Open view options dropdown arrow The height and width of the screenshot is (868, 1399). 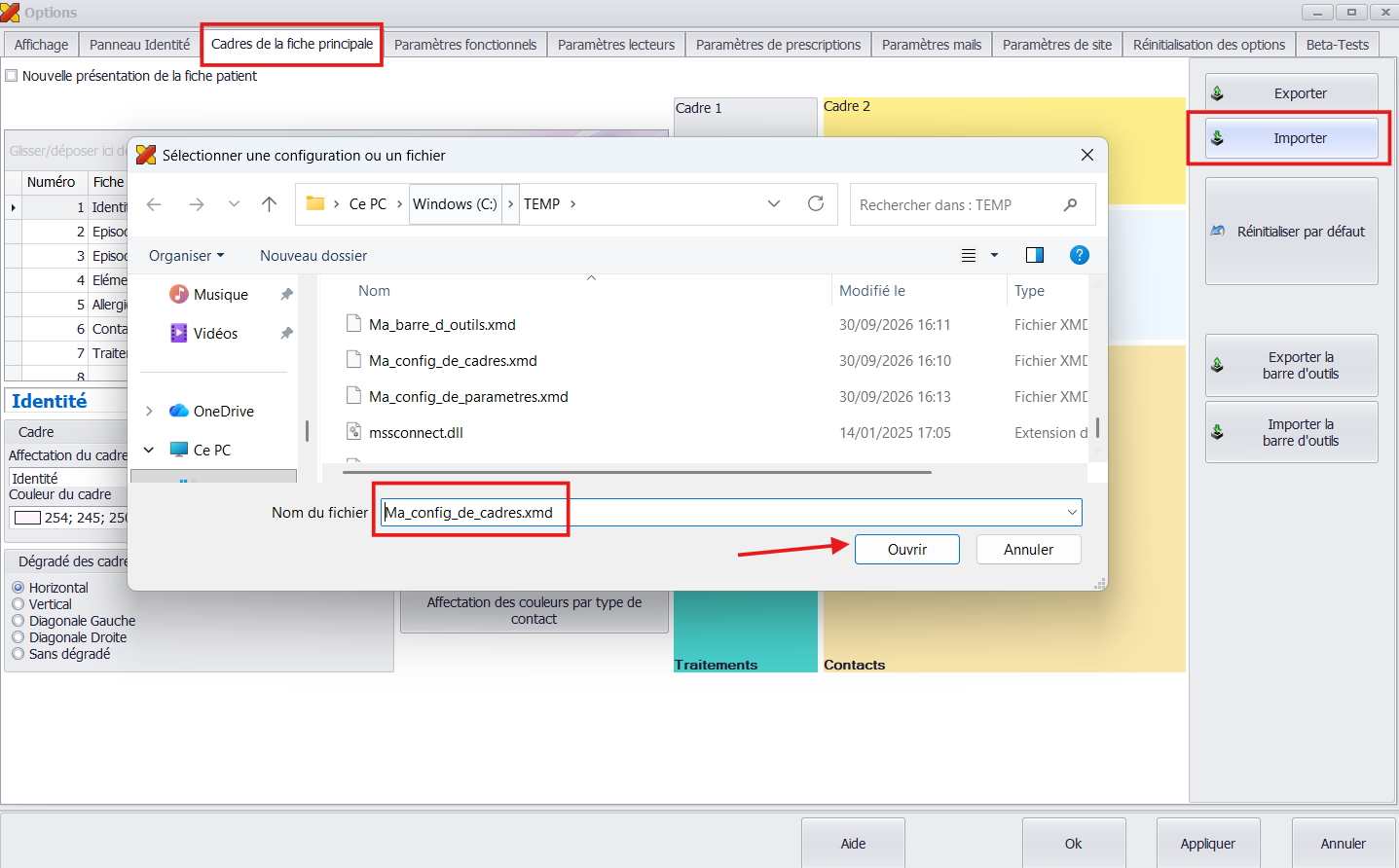coord(994,255)
